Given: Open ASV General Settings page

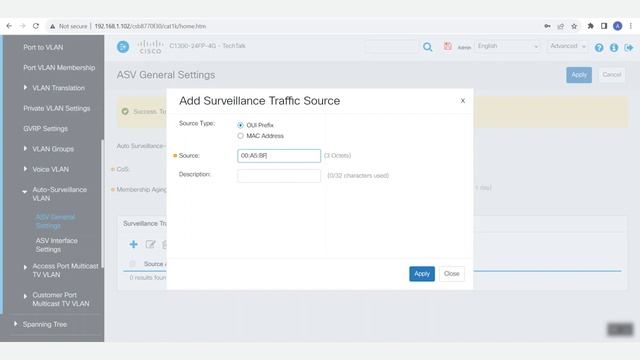Looking at the screenshot, I should click(55, 221).
